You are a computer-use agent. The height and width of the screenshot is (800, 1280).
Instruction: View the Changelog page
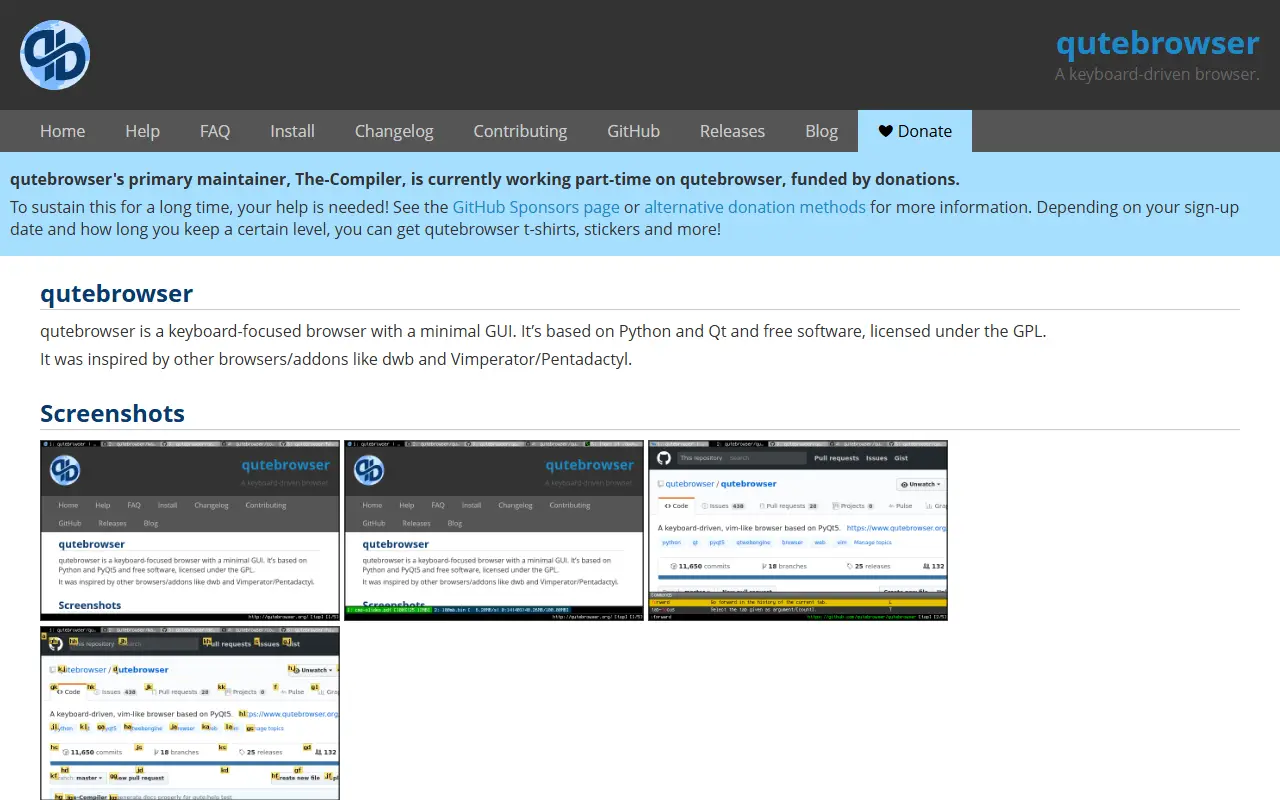coord(394,131)
